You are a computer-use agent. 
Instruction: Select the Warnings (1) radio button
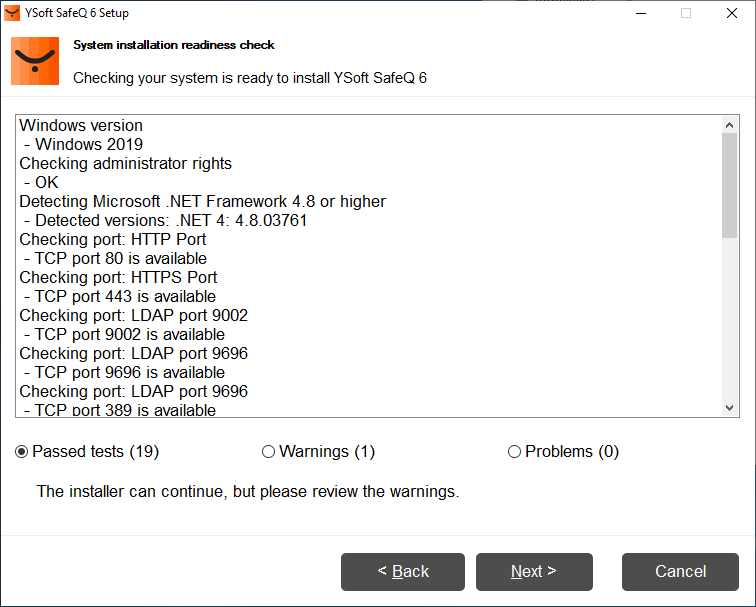coord(268,452)
